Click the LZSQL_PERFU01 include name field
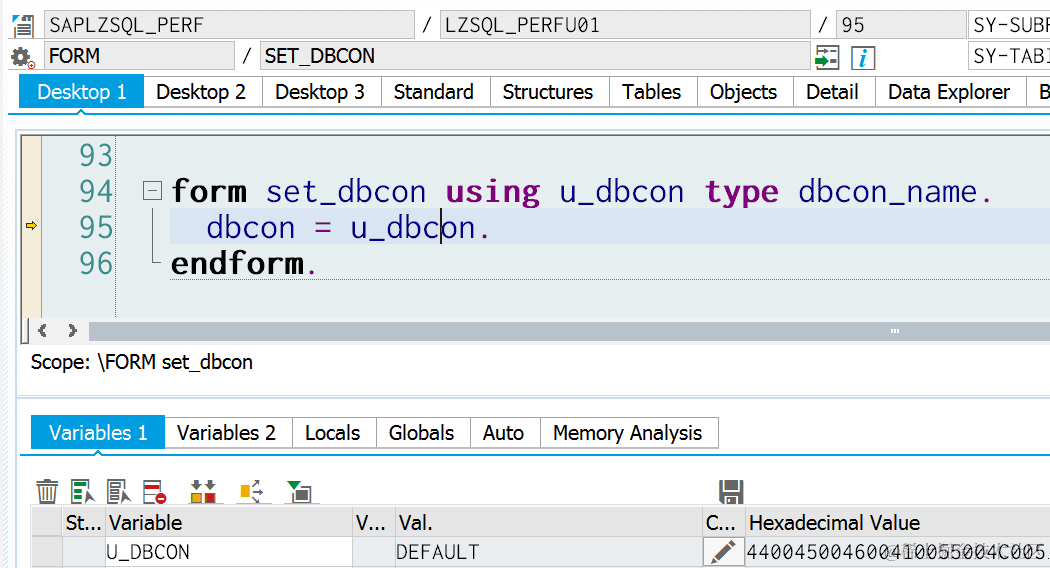Viewport: 1050px width, 568px height. (x=625, y=25)
